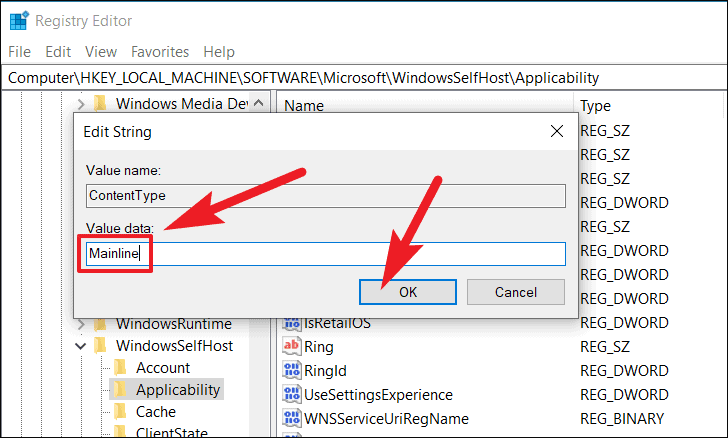Click OK in Edit String dialog
This screenshot has height=438, width=728.
pyautogui.click(x=408, y=292)
